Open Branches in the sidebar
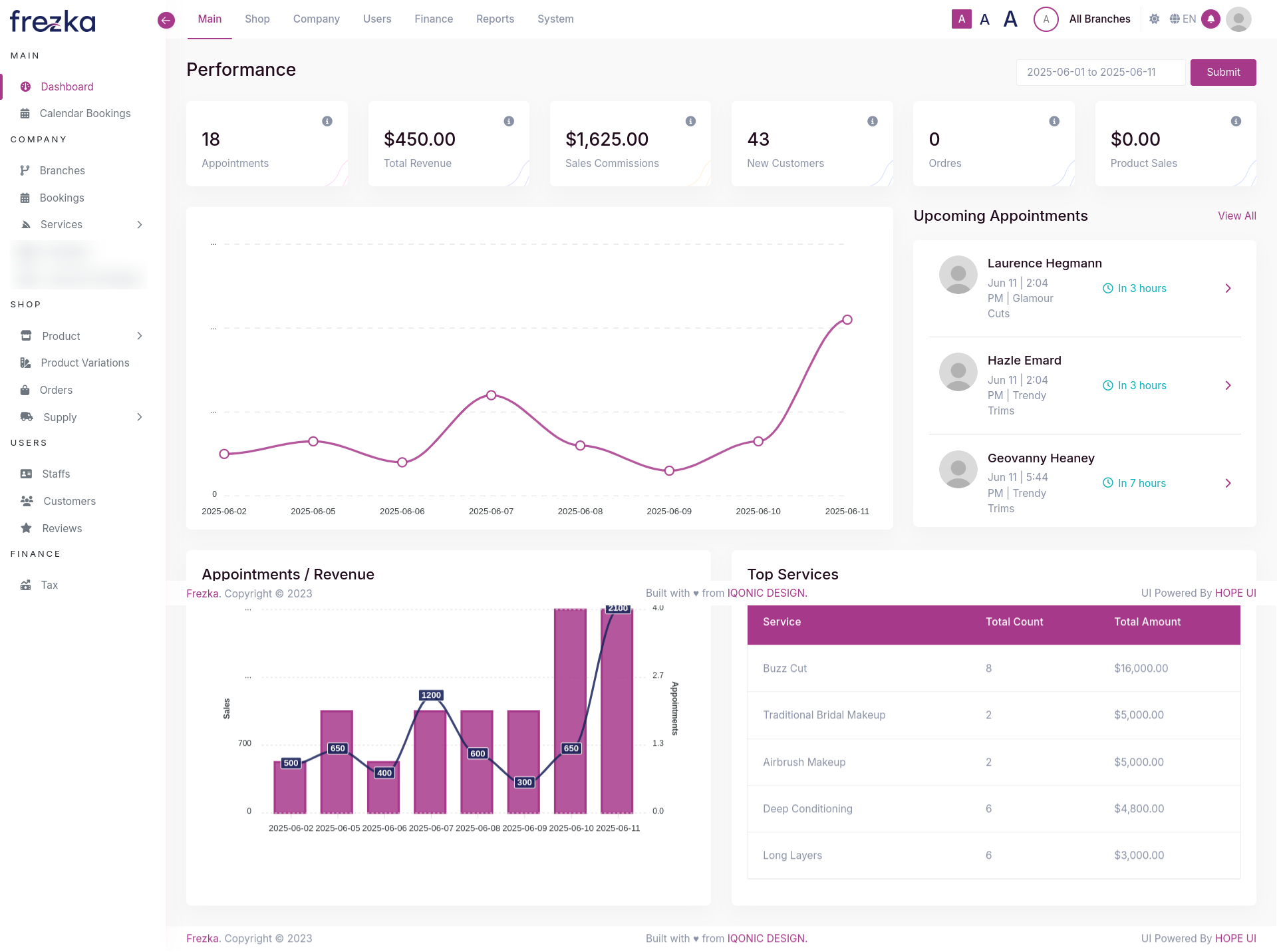The height and width of the screenshot is (952, 1277). [62, 170]
